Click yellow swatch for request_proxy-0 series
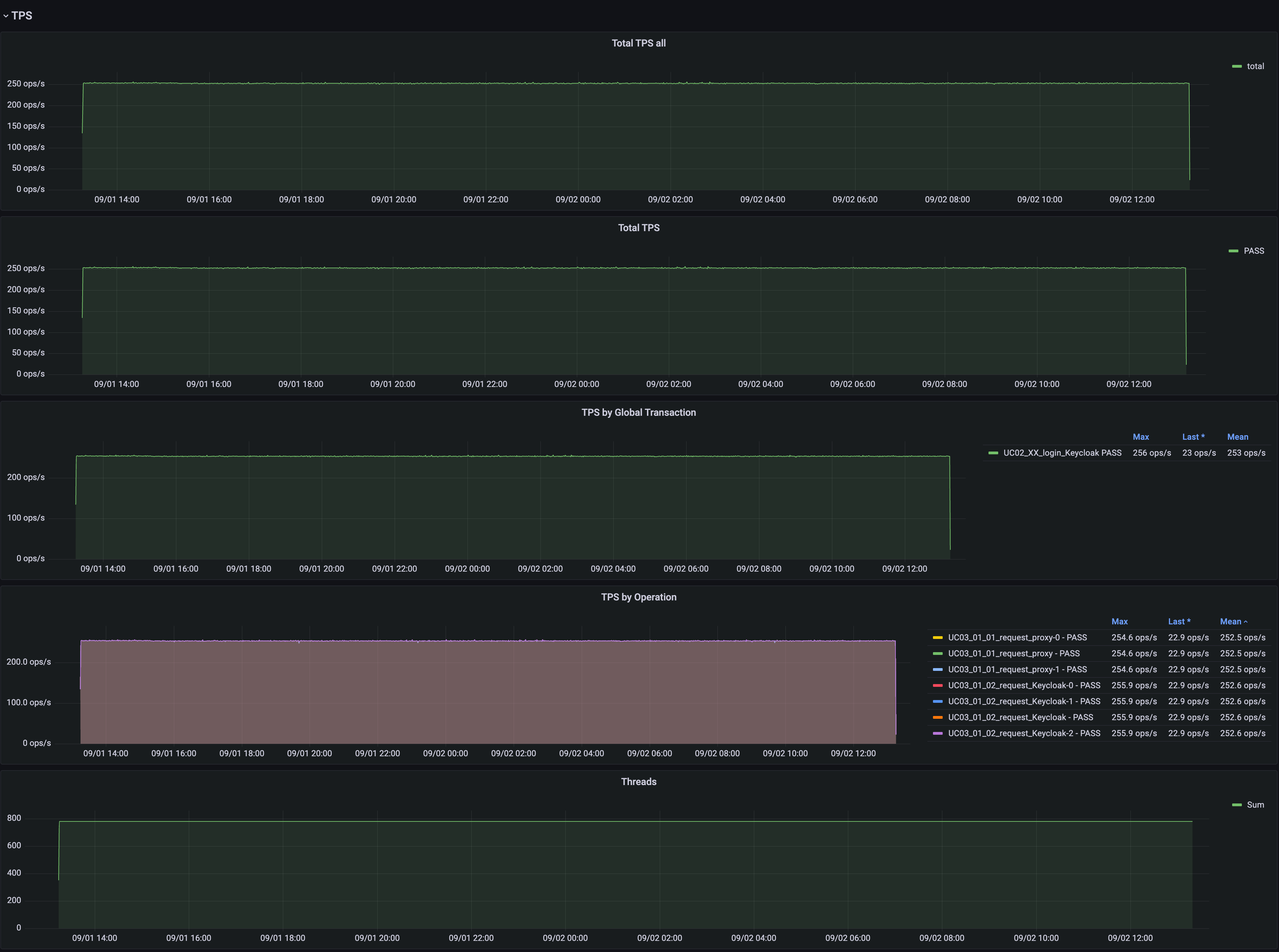Viewport: 1279px width, 952px height. (937, 637)
